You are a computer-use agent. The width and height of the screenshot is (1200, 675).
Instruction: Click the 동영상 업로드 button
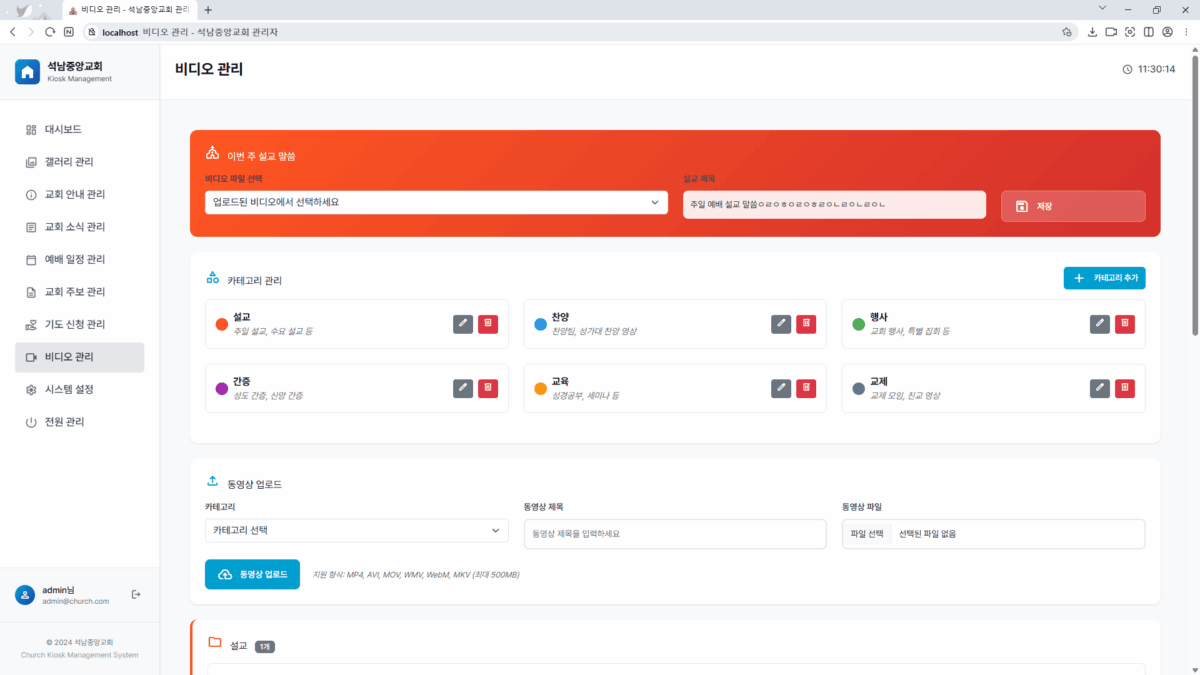point(252,575)
